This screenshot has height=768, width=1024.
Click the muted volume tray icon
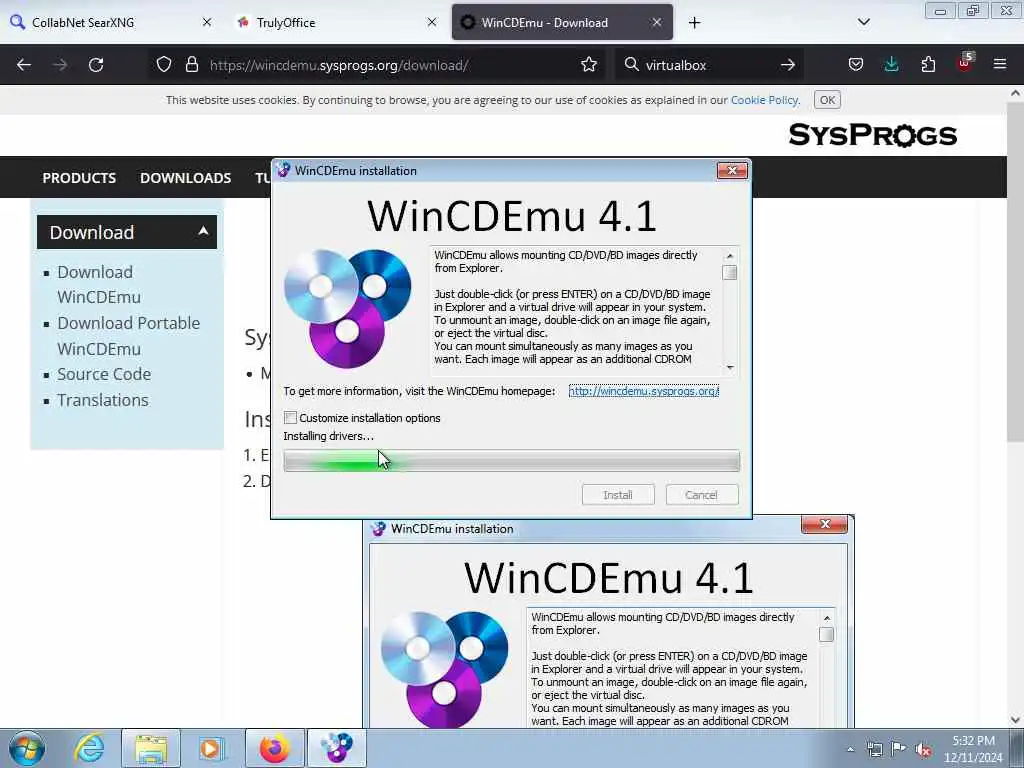pos(923,749)
